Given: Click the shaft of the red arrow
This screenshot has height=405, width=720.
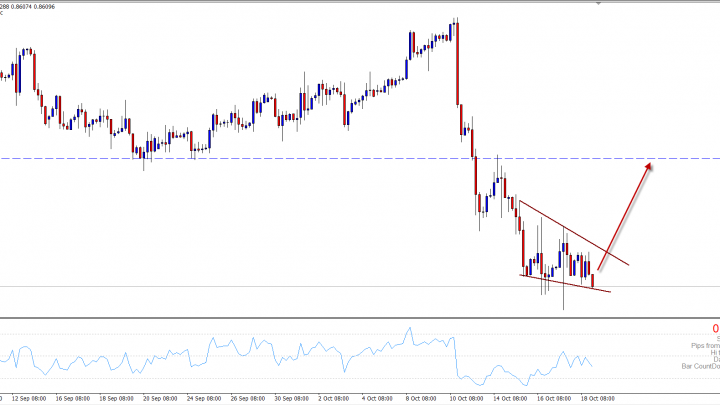Looking at the screenshot, I should [x=622, y=218].
